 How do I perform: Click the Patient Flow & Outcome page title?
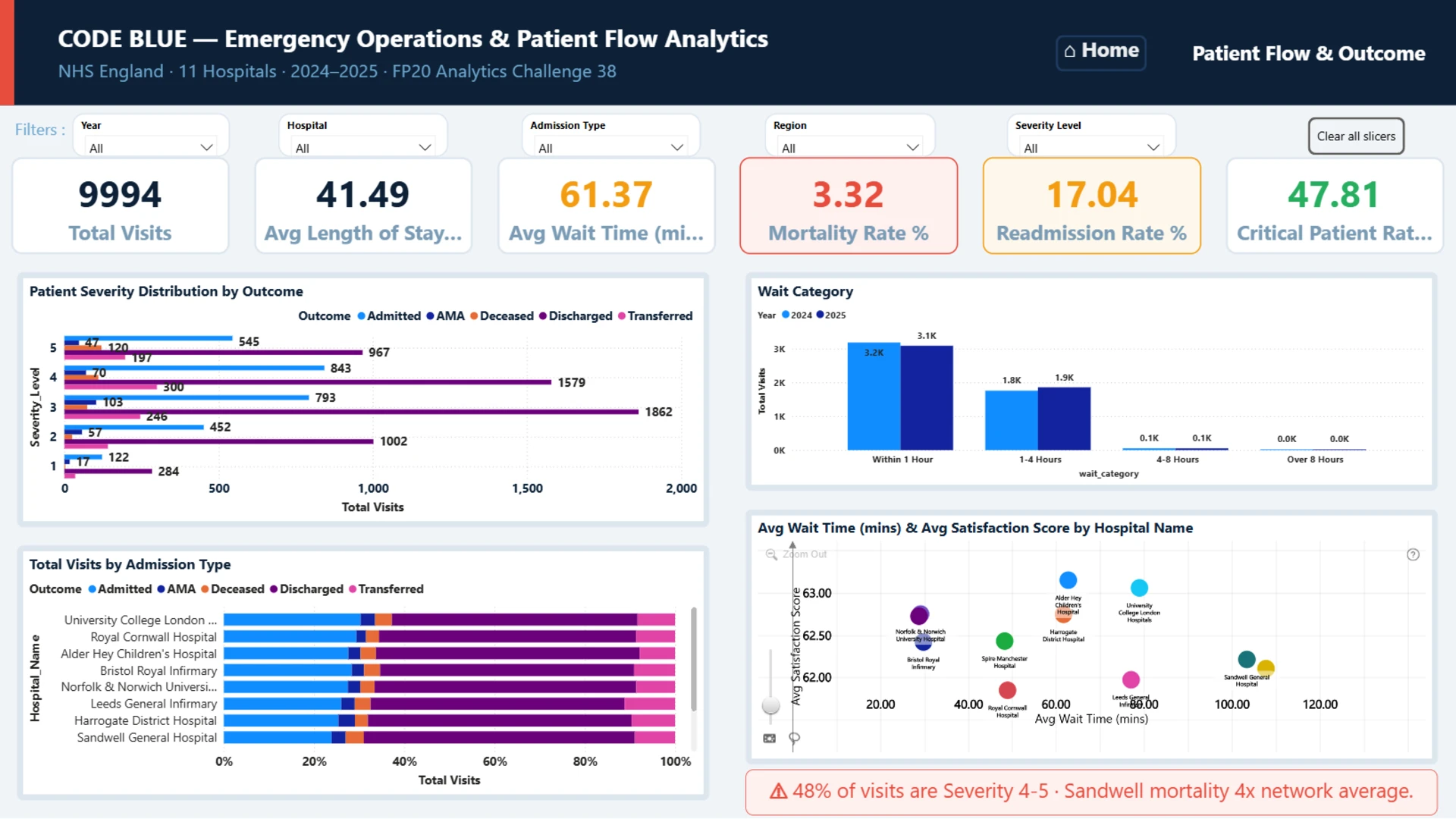click(x=1308, y=54)
